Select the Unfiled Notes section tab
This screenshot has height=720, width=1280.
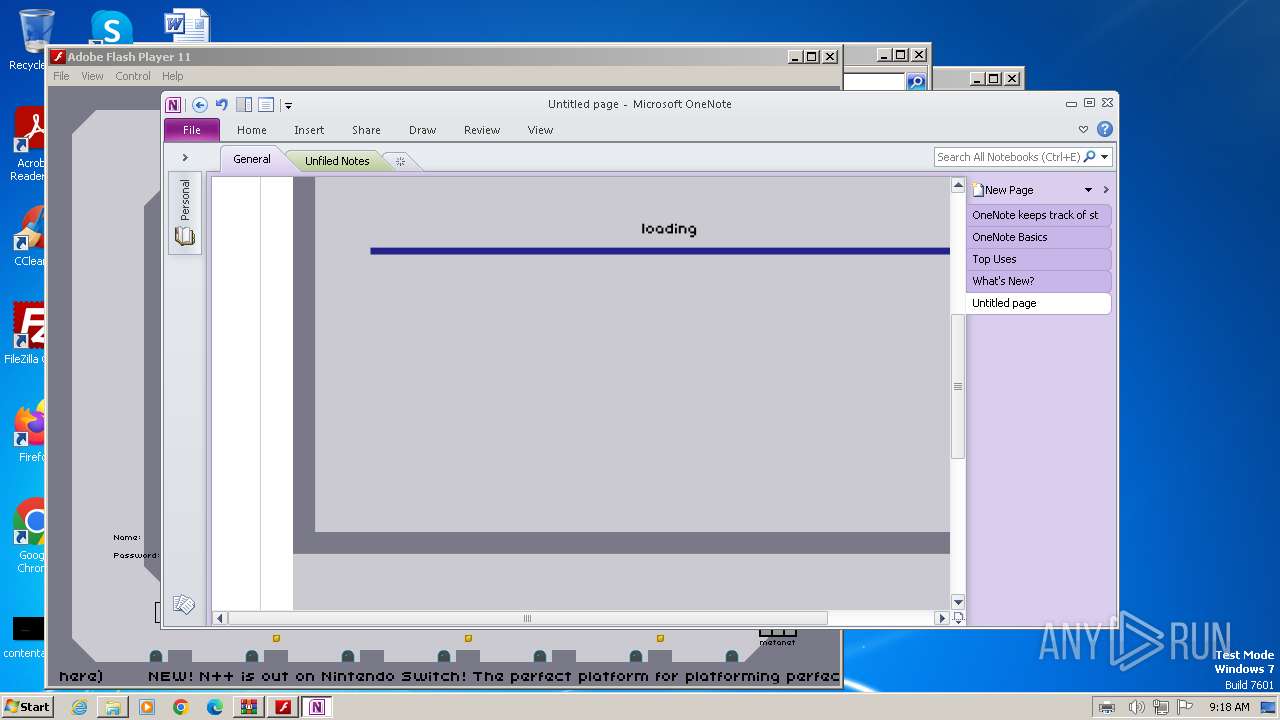[337, 161]
